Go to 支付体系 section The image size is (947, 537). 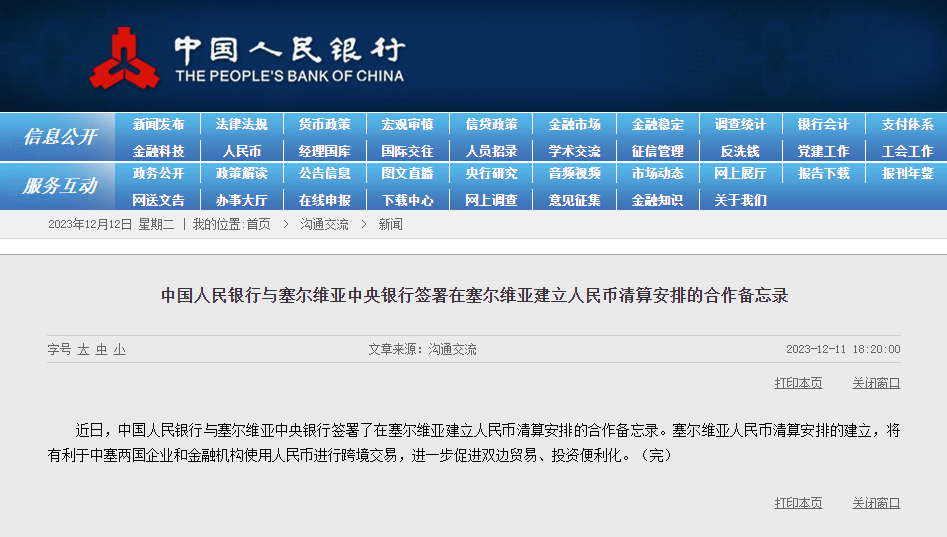907,125
